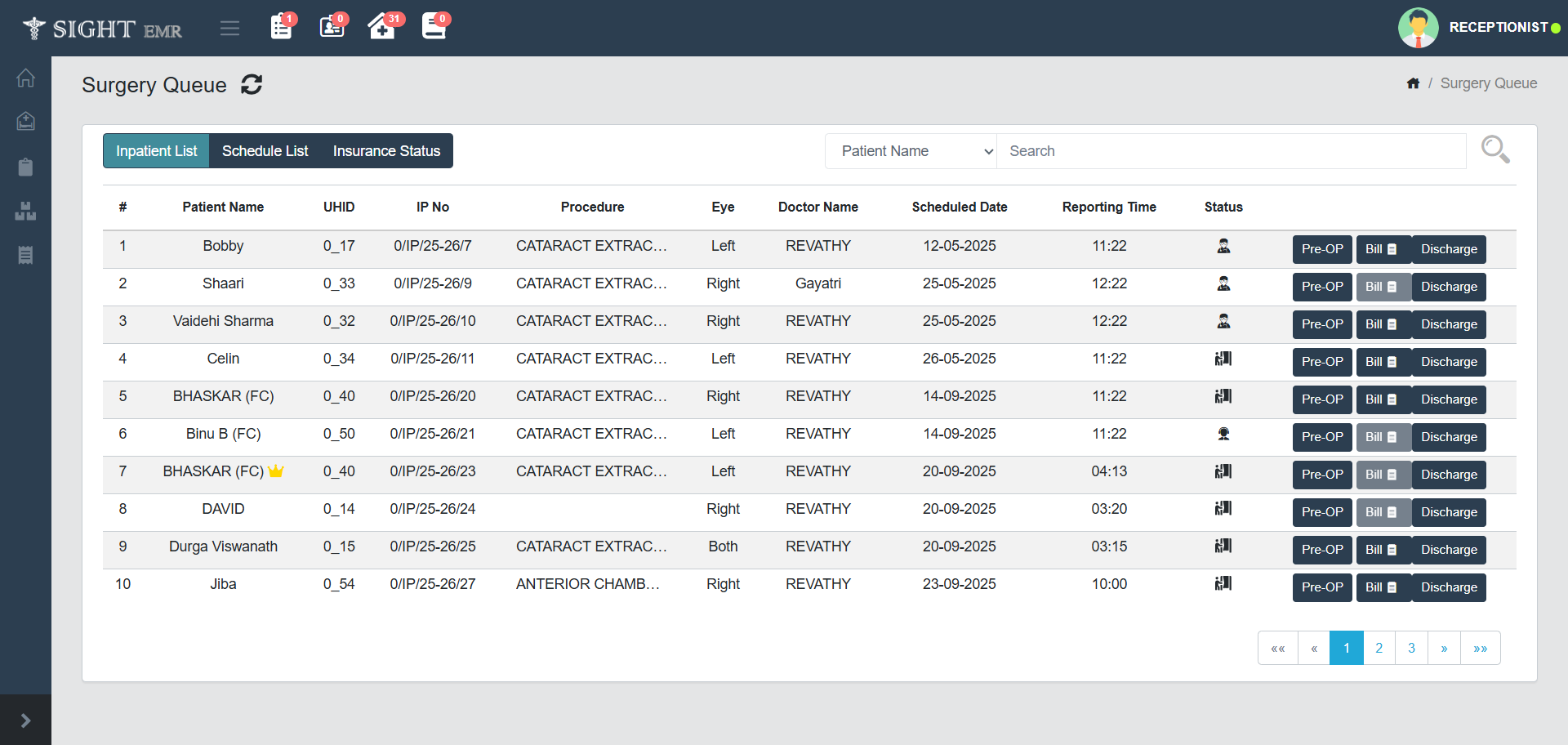Click the home icon in breadcrumb

point(1413,83)
